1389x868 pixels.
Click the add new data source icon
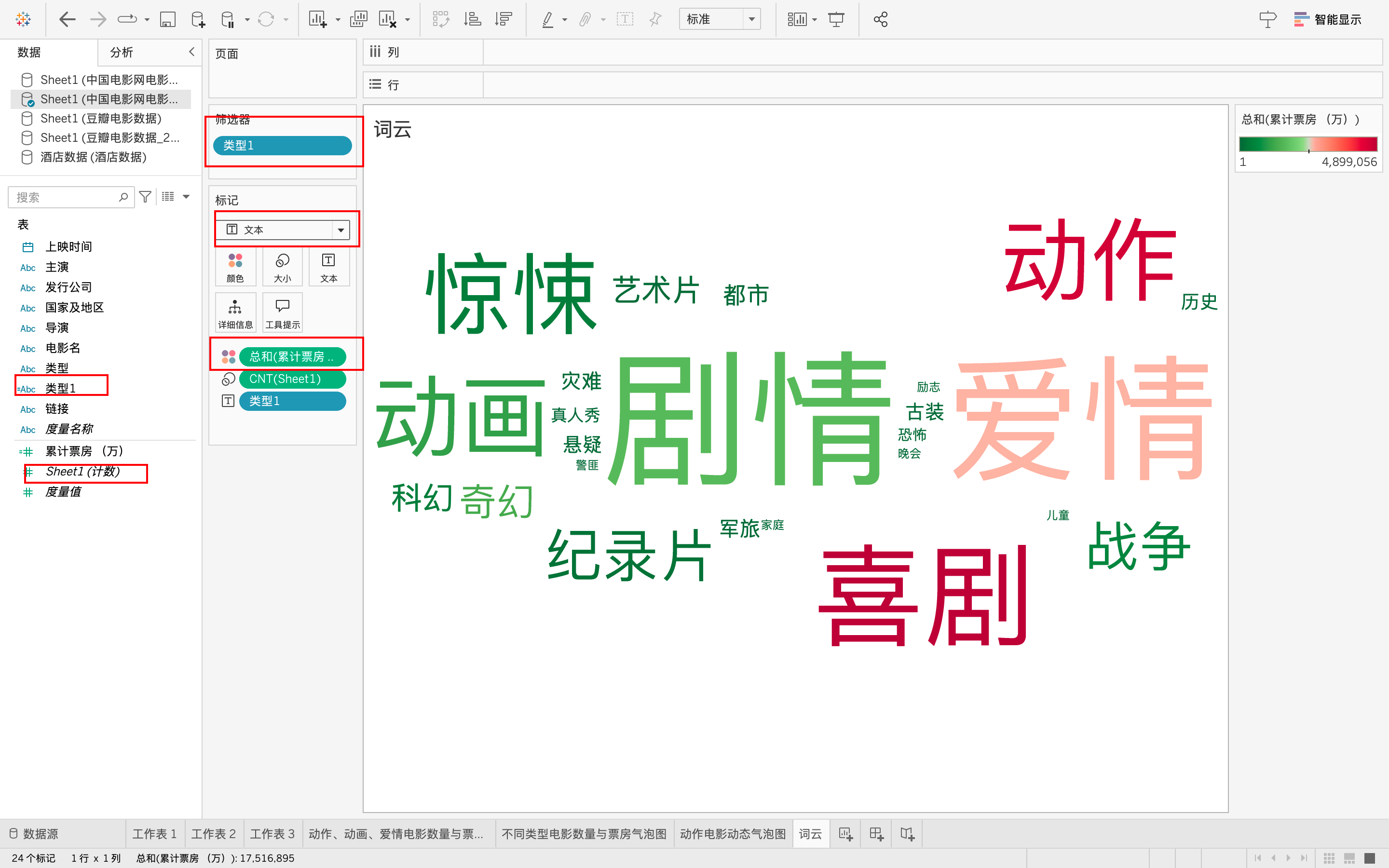coord(198,19)
